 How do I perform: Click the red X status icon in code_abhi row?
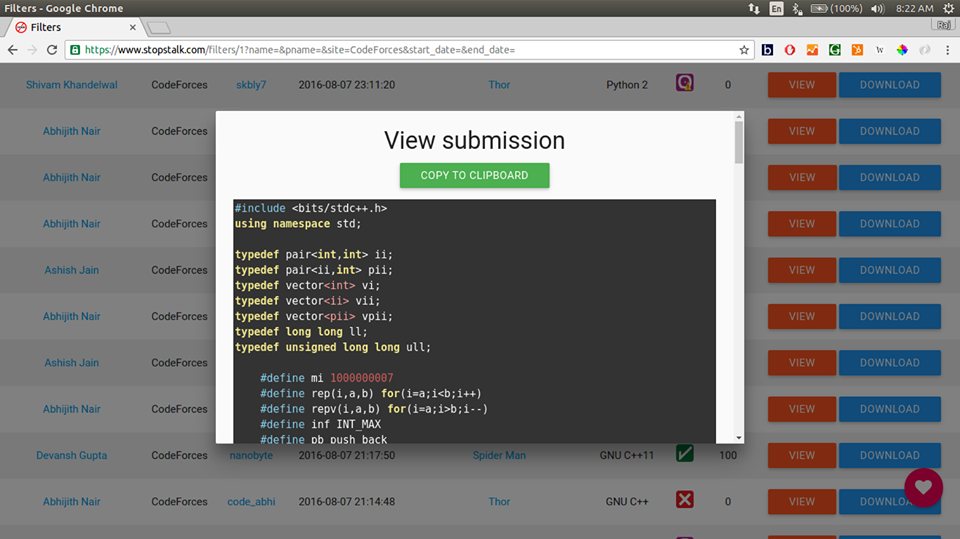(x=684, y=499)
